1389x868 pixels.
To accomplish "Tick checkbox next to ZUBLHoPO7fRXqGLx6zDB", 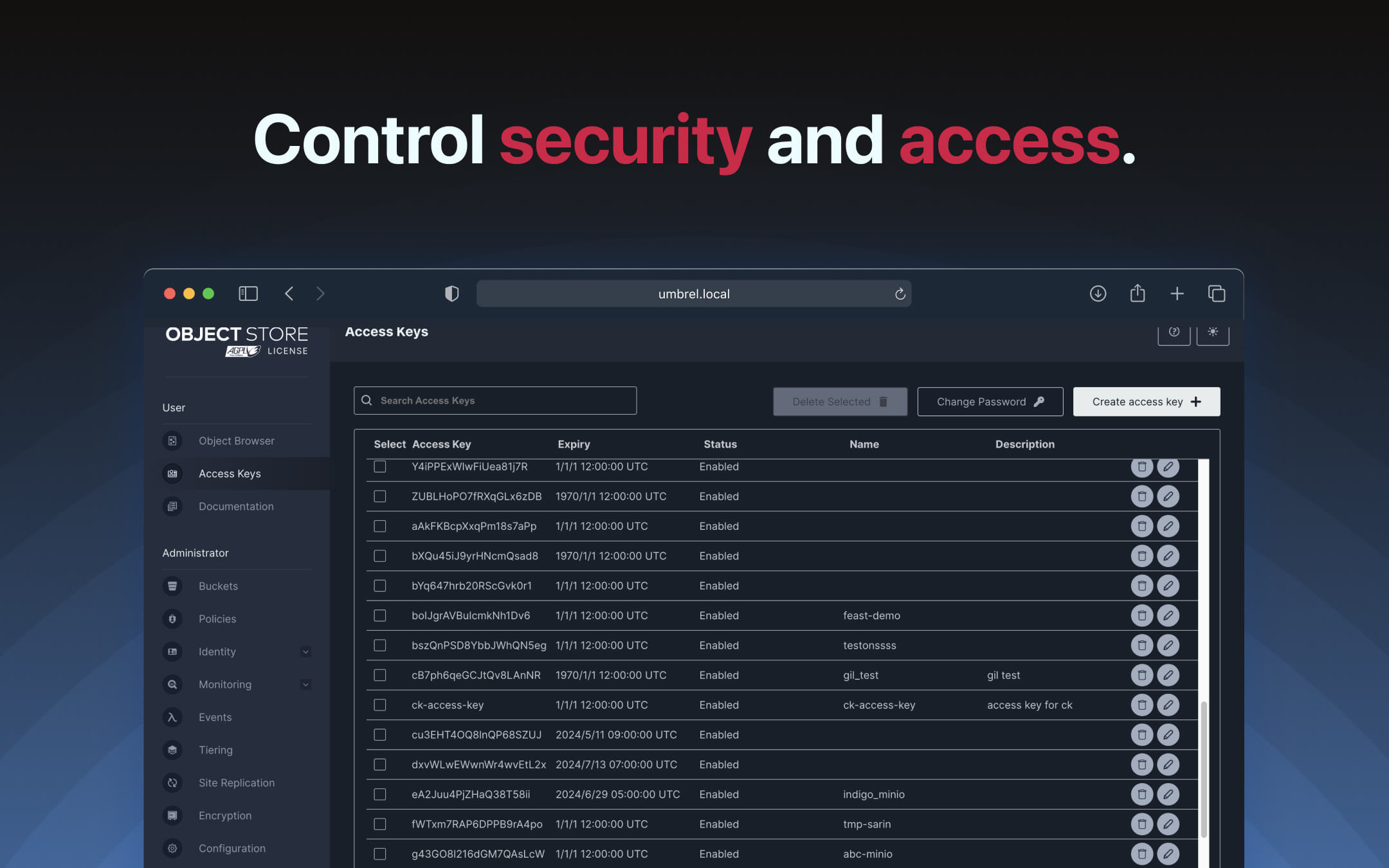I will (x=380, y=496).
